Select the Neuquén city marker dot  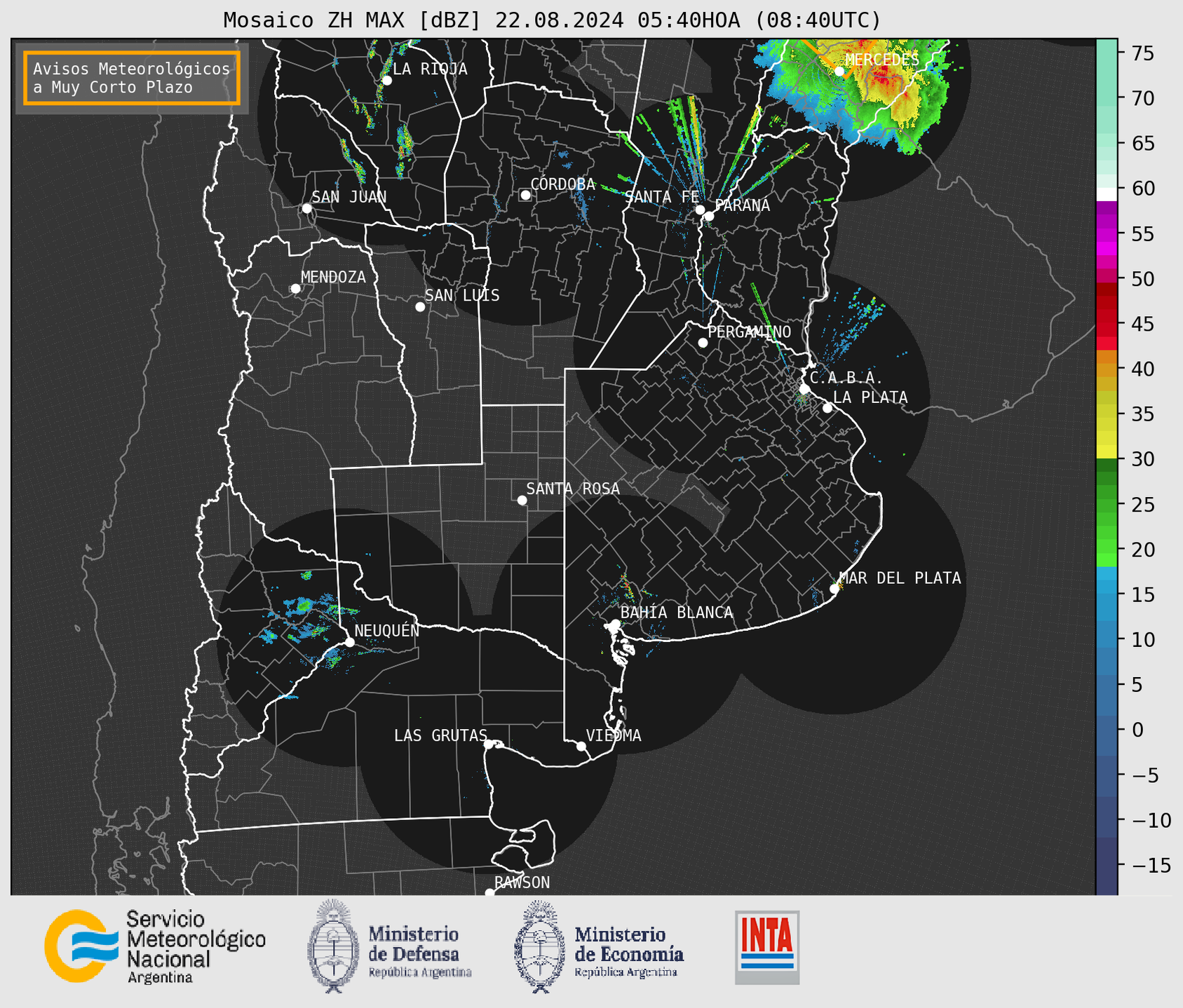[349, 642]
